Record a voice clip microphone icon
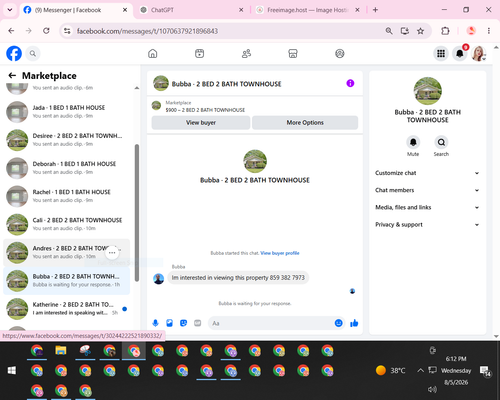Image resolution: width=500 pixels, height=400 pixels. (x=155, y=323)
